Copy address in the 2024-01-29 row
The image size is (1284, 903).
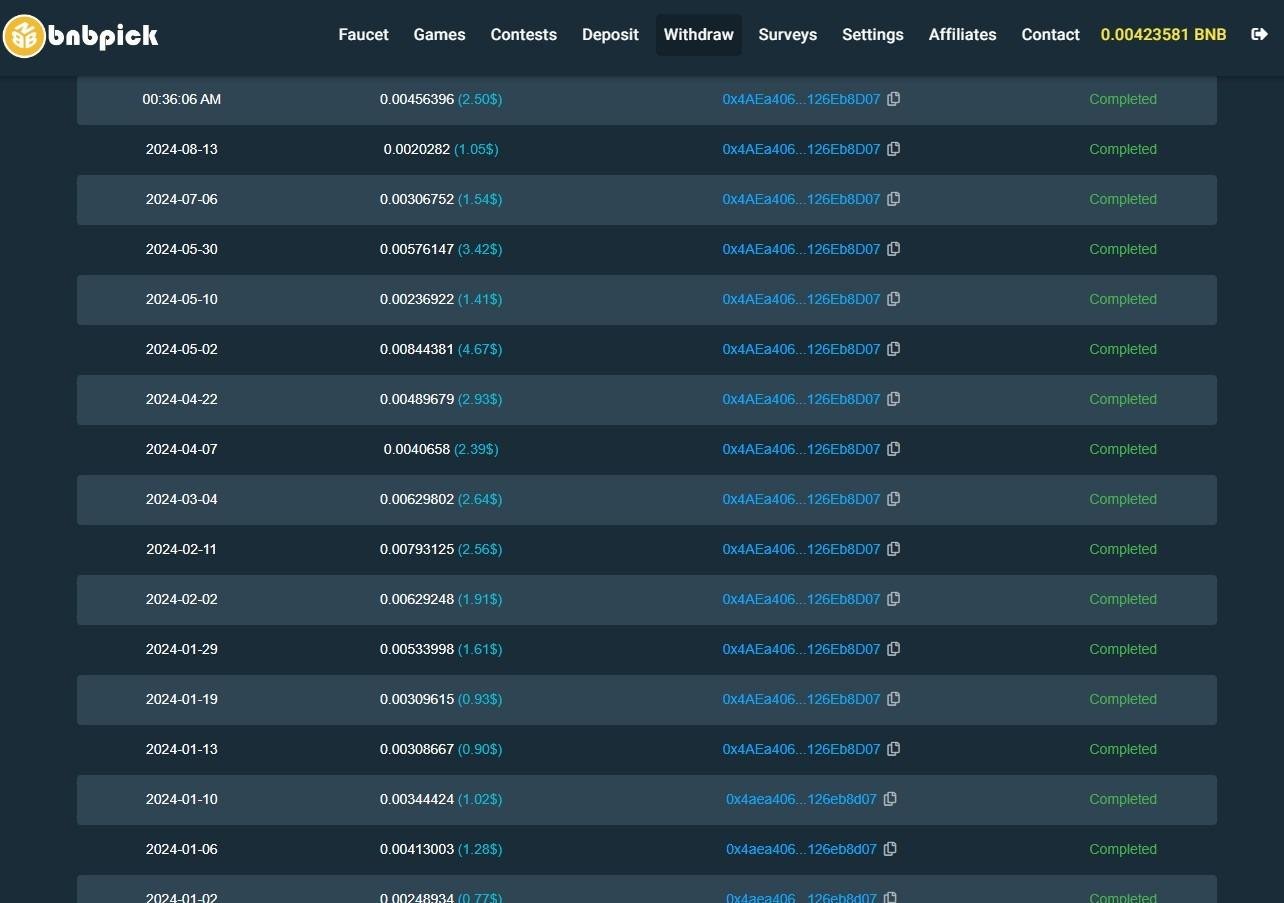point(894,649)
